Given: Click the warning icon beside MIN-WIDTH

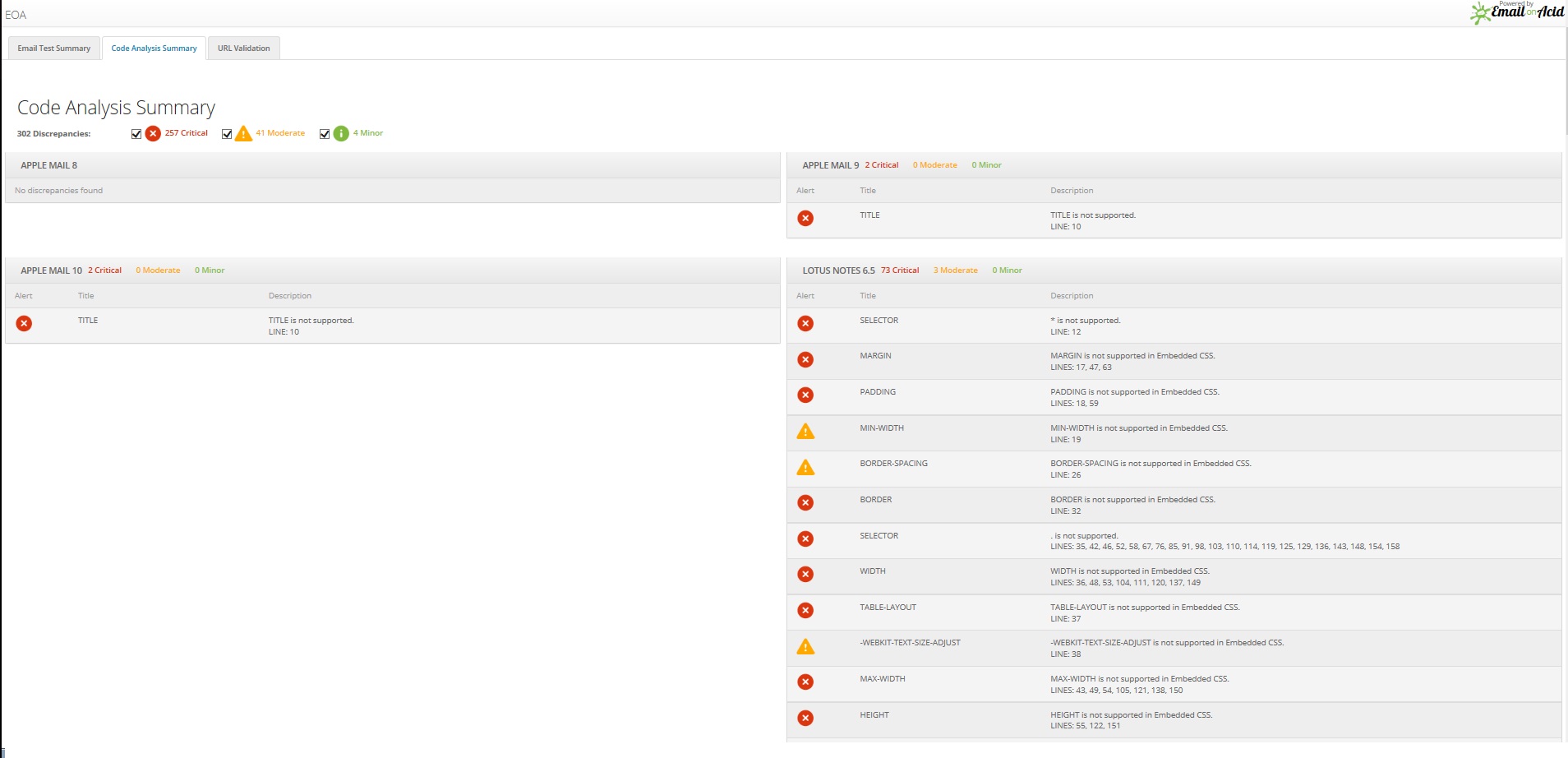Looking at the screenshot, I should click(x=805, y=432).
